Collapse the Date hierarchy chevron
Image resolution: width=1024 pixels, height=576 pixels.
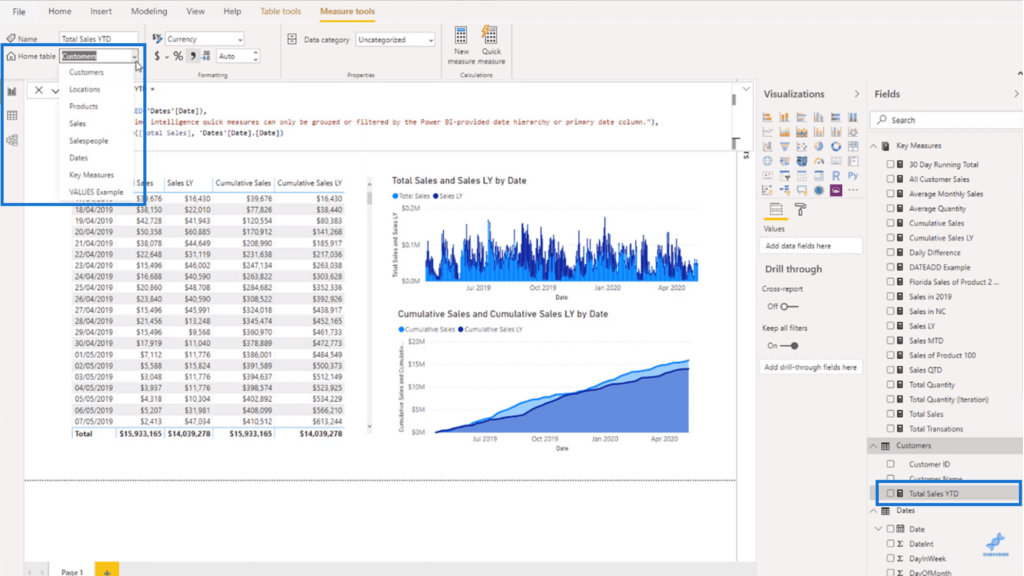(x=879, y=529)
